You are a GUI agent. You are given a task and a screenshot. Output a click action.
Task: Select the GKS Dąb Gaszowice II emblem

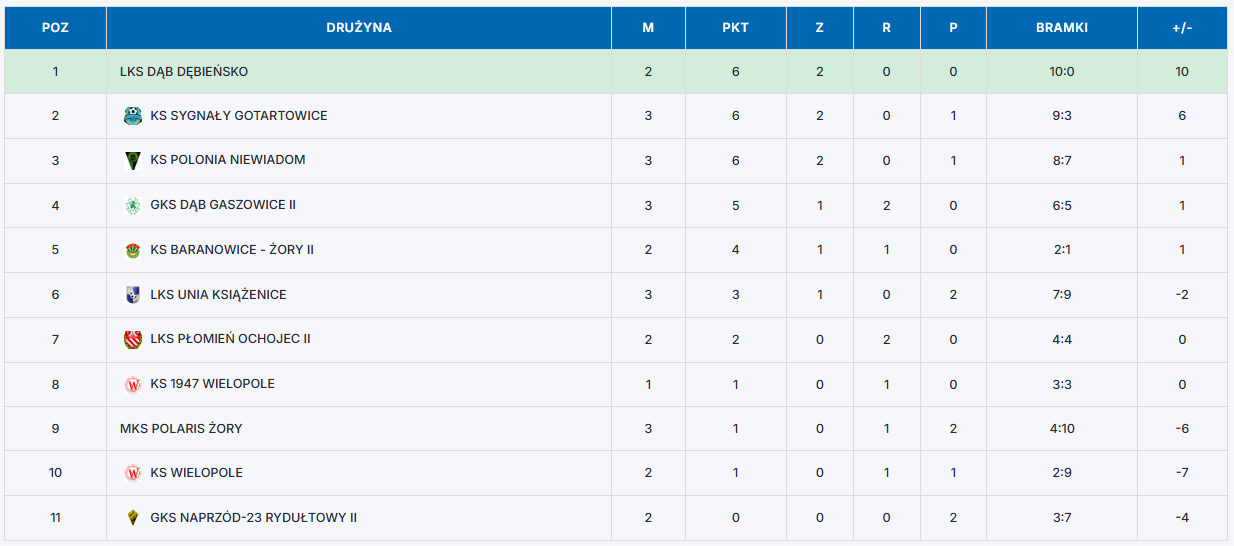tap(132, 205)
